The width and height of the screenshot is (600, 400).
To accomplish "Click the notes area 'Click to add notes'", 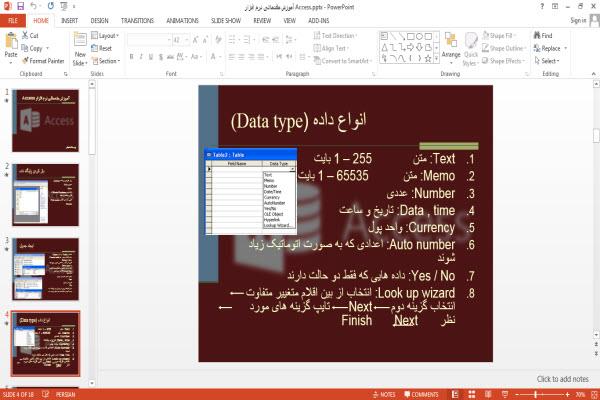I will coord(562,379).
